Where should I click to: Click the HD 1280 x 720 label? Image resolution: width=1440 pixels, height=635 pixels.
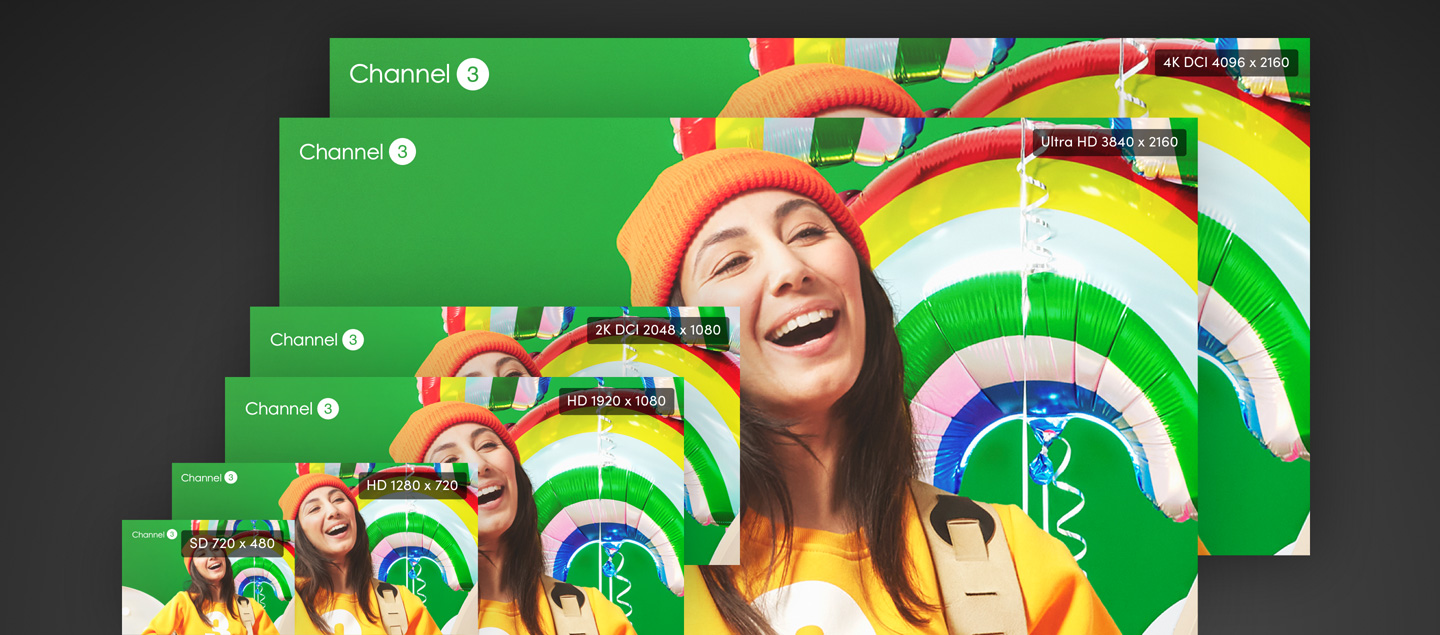point(412,486)
